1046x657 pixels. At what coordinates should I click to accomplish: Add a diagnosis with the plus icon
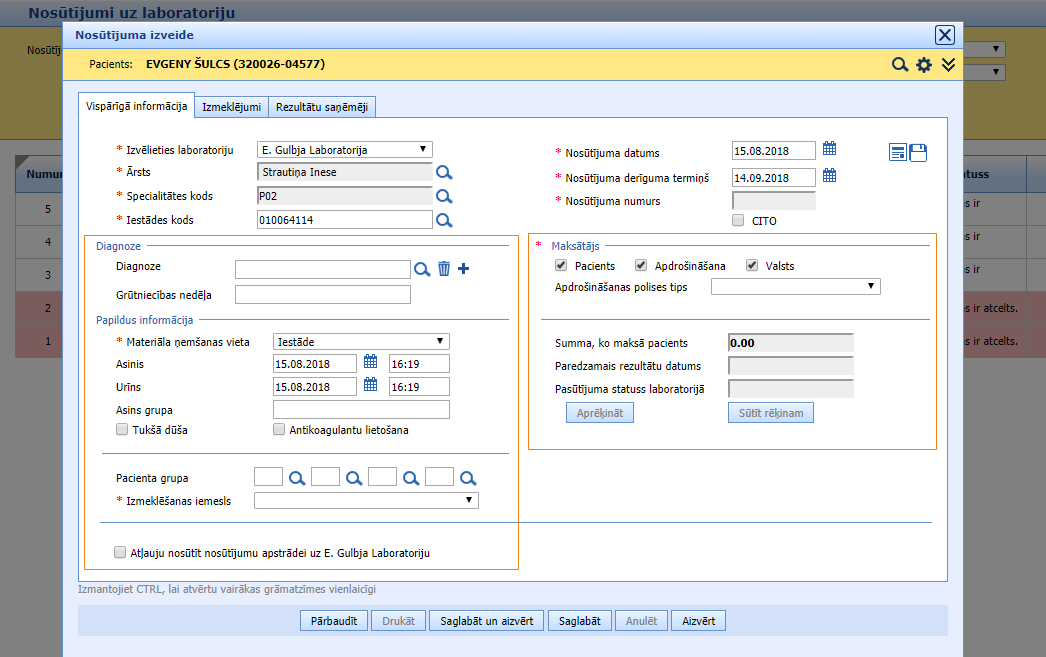pyautogui.click(x=463, y=268)
